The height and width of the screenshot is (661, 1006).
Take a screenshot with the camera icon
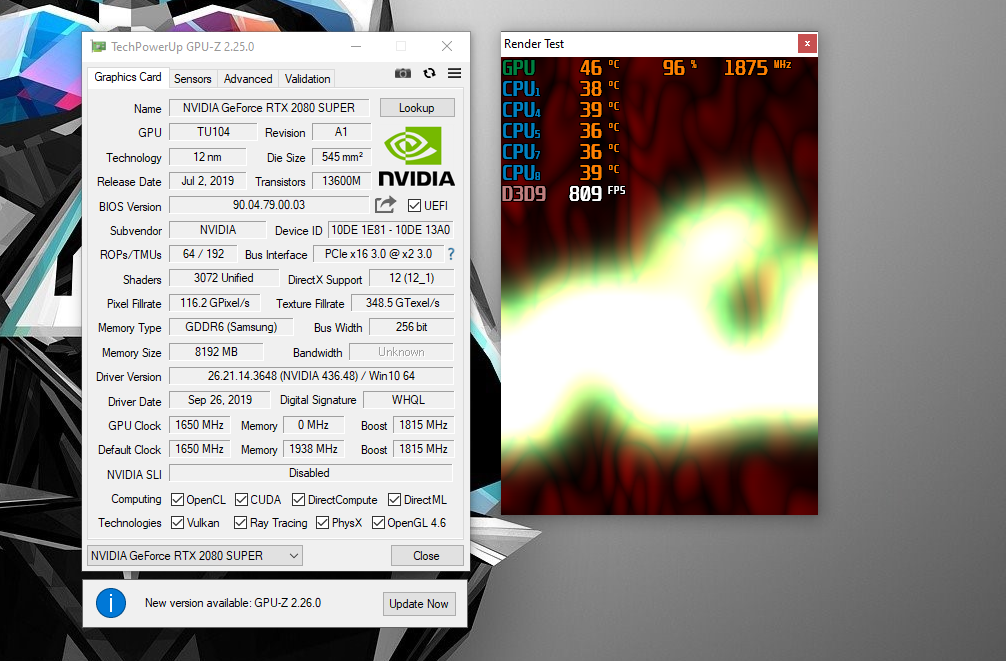[402, 73]
